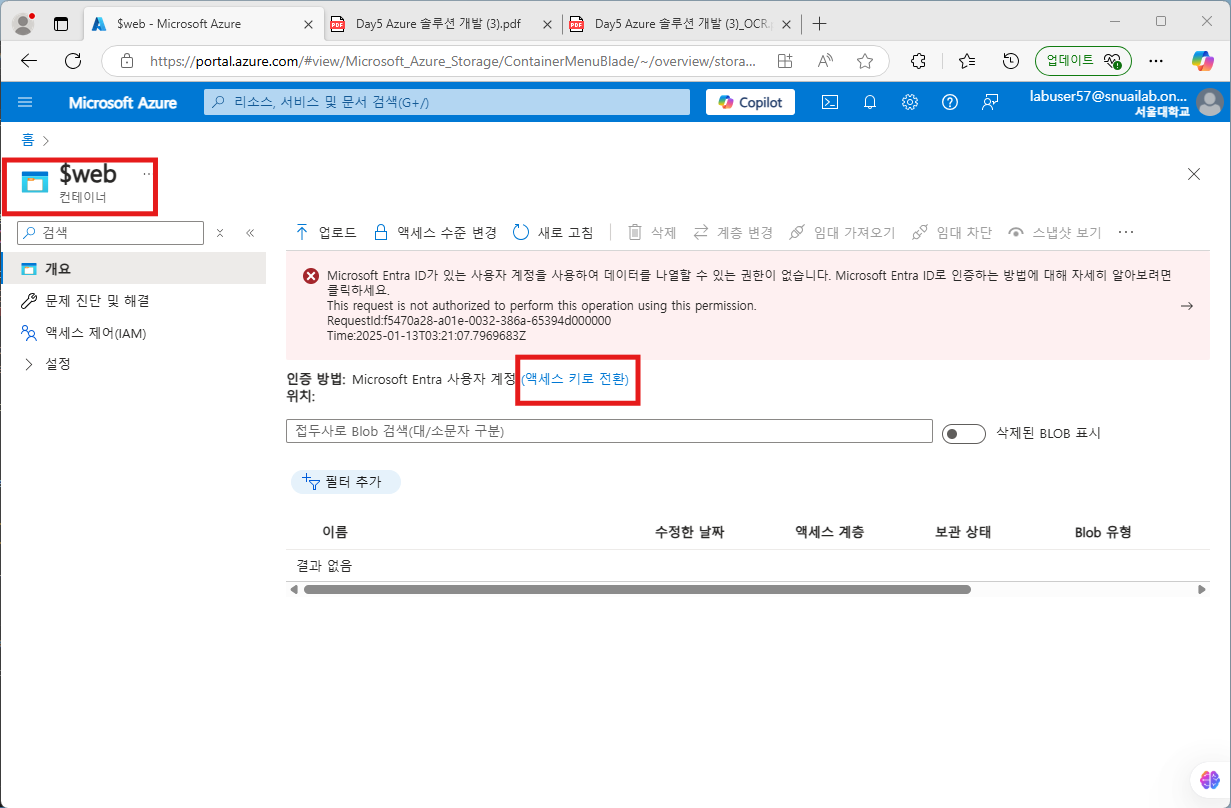This screenshot has width=1231, height=808.
Task: Click the 액세스 키로 전환 link
Action: [x=575, y=379]
